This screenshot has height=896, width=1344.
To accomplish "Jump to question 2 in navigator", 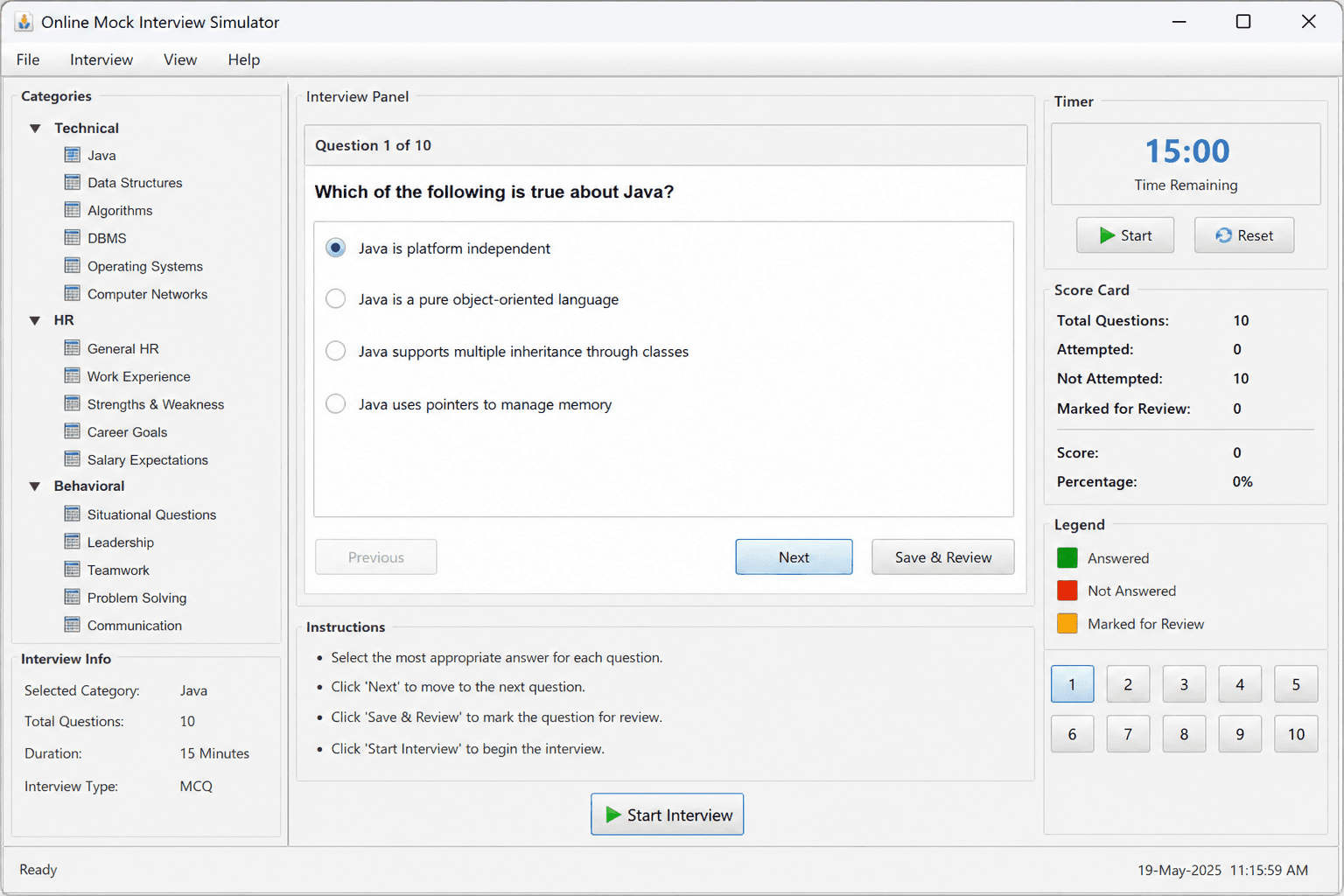I will 1129,684.
